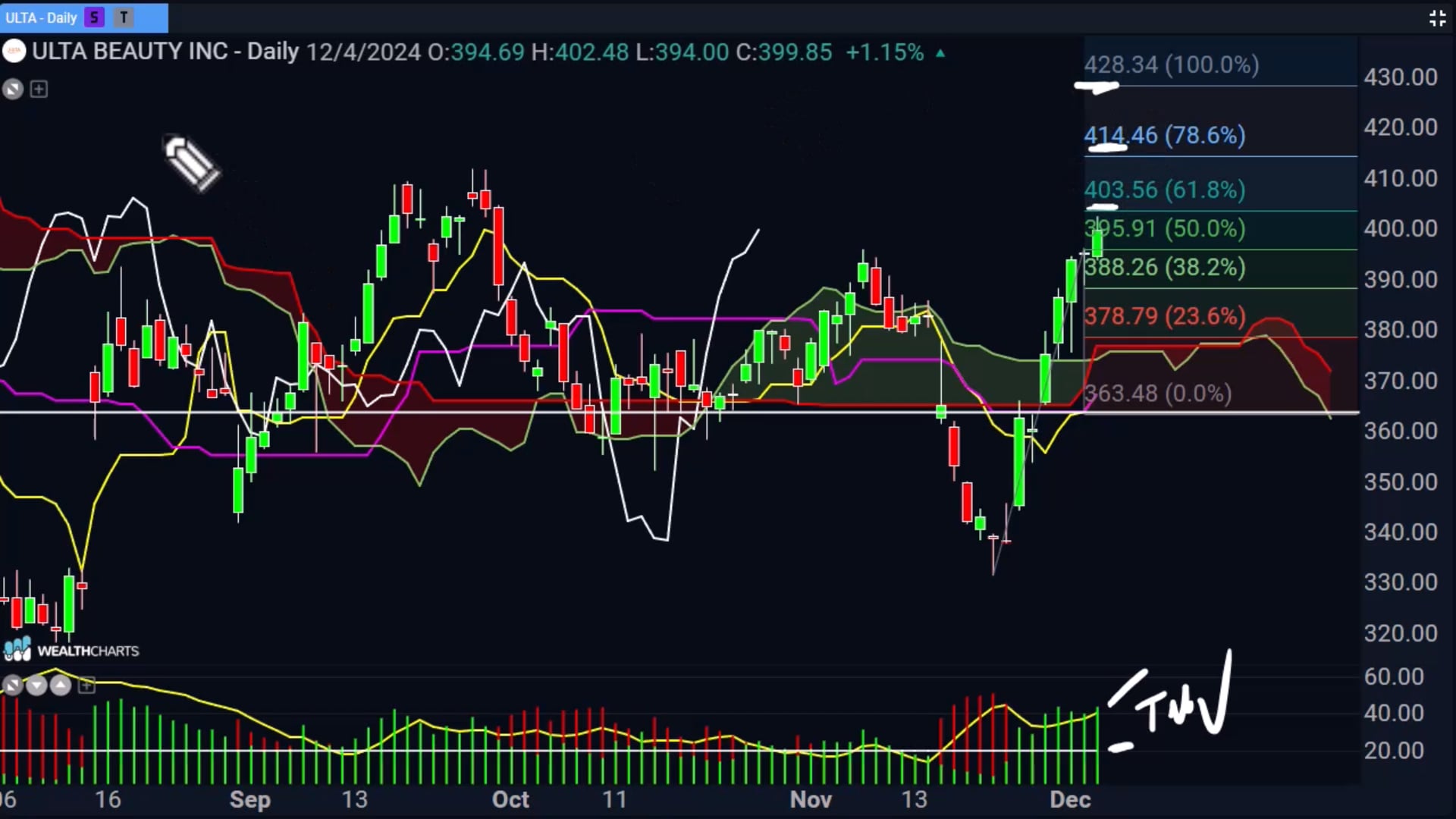Screen dimensions: 1456x819
Task: Maximize the lower indicator pane with diagonal arrows icon
Action: (11, 686)
